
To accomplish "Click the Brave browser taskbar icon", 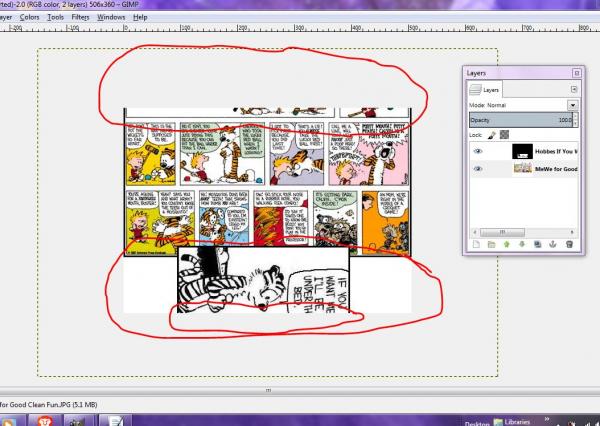I will click(x=45, y=421).
